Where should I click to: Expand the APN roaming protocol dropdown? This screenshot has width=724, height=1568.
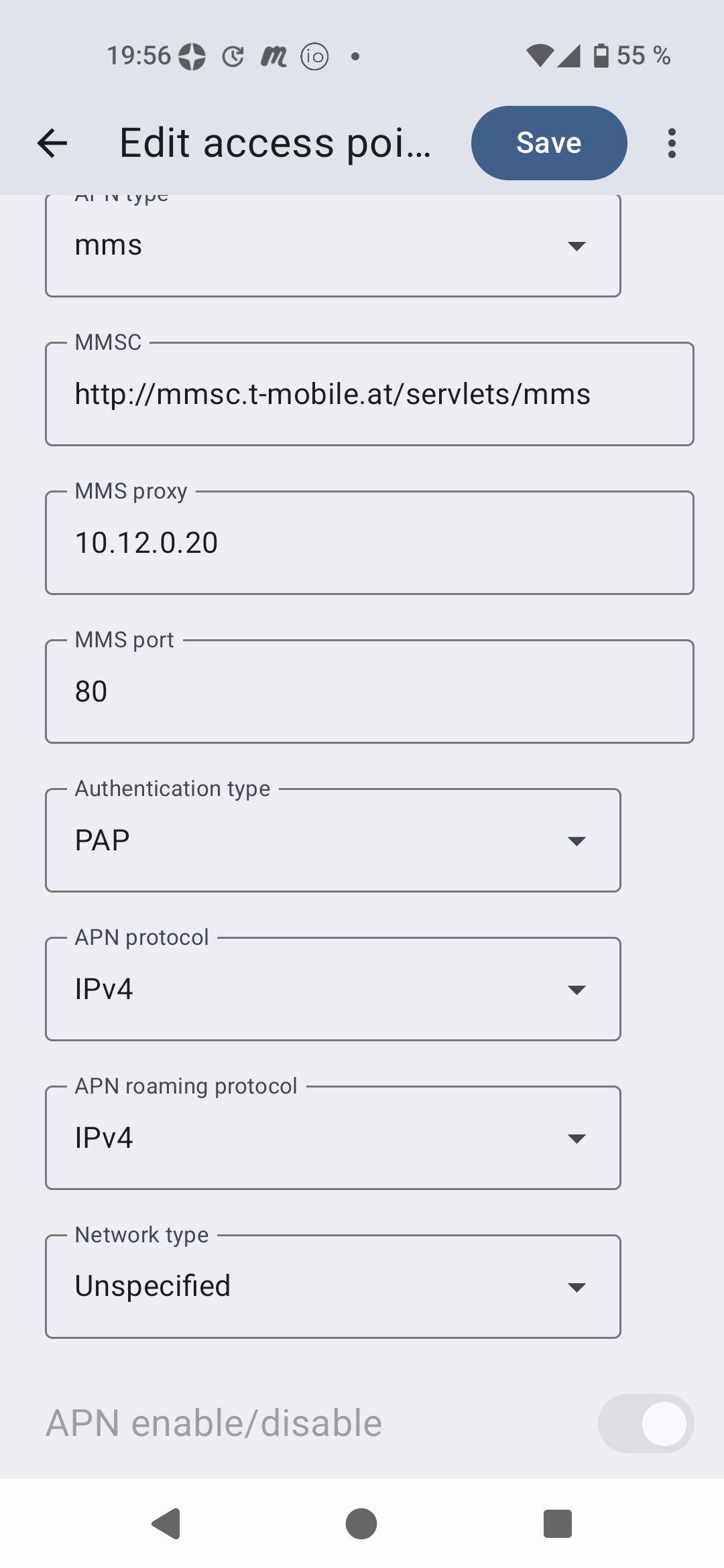(x=333, y=1138)
